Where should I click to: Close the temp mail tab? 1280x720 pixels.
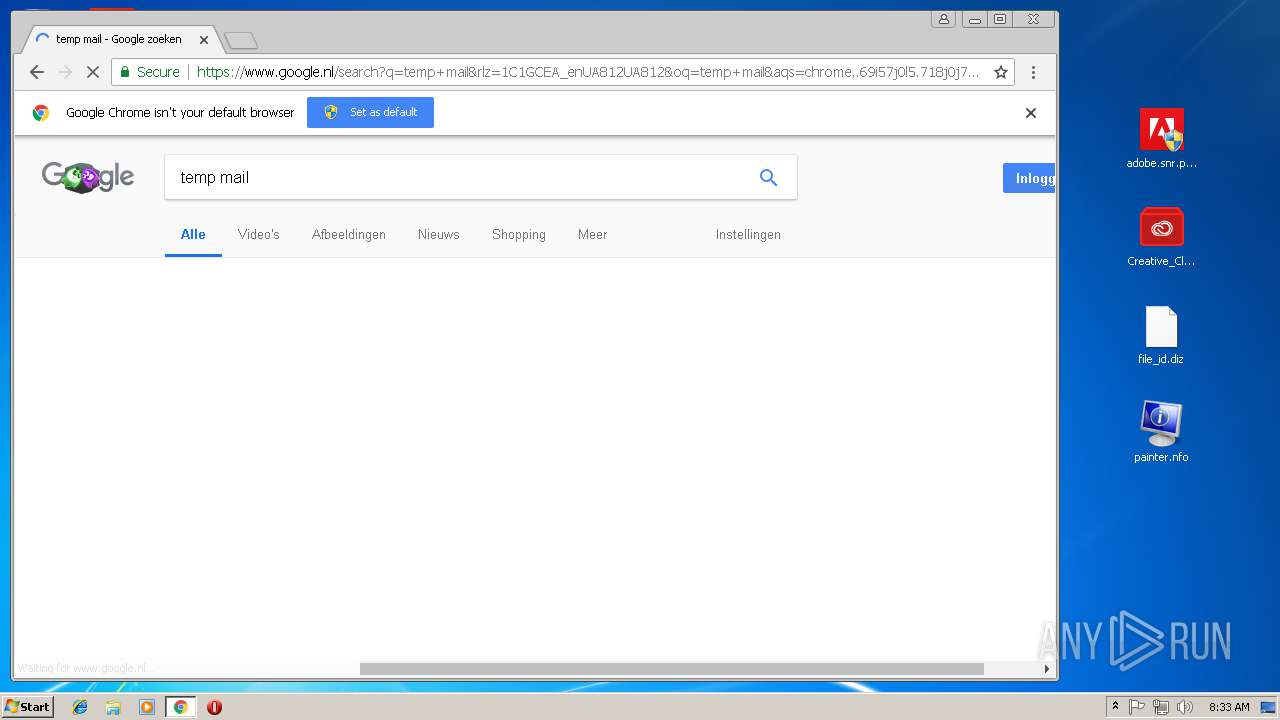tap(204, 40)
